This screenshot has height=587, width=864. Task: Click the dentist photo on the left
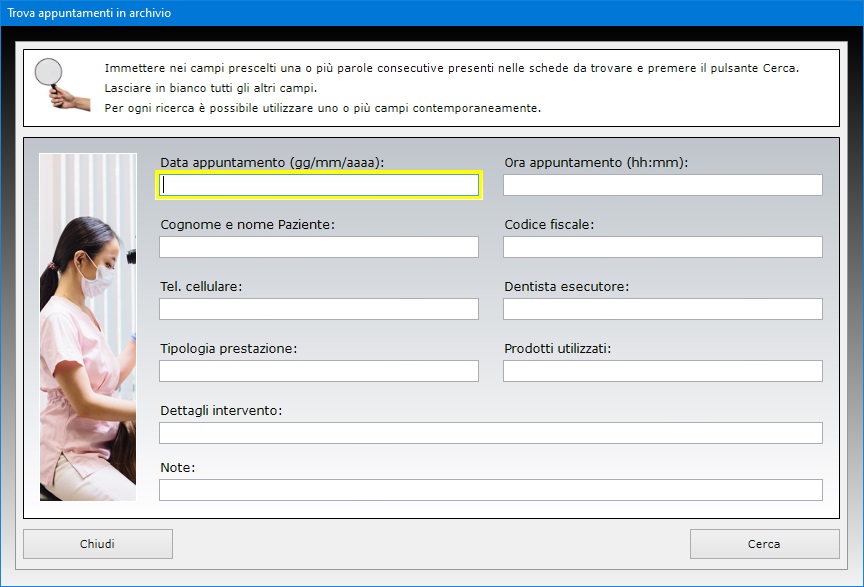click(88, 326)
